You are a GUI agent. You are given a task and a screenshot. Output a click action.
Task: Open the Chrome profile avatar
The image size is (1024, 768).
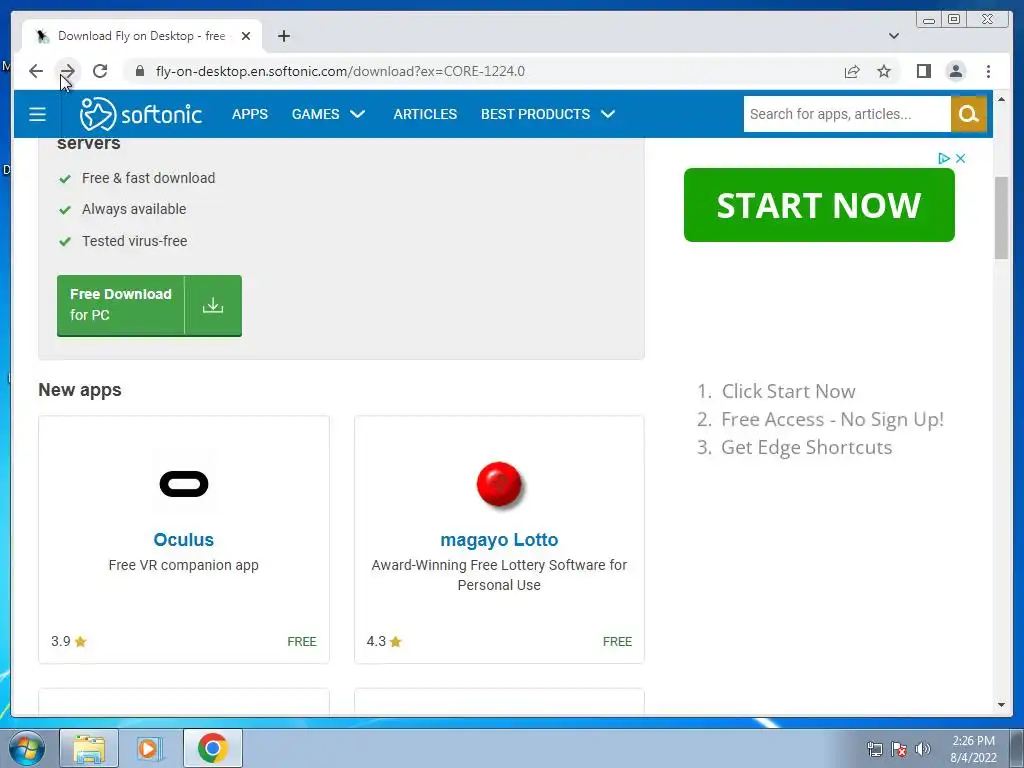coord(955,71)
